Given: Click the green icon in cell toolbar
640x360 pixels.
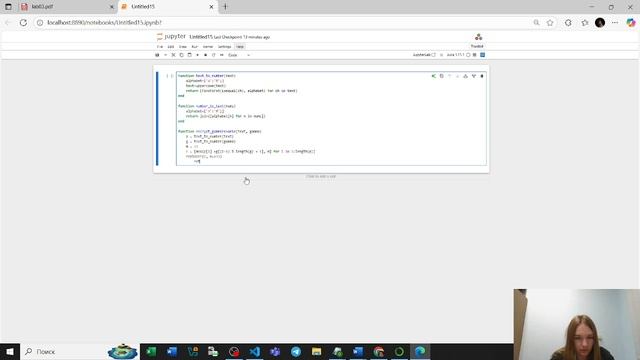Looking at the screenshot, I should [433, 76].
